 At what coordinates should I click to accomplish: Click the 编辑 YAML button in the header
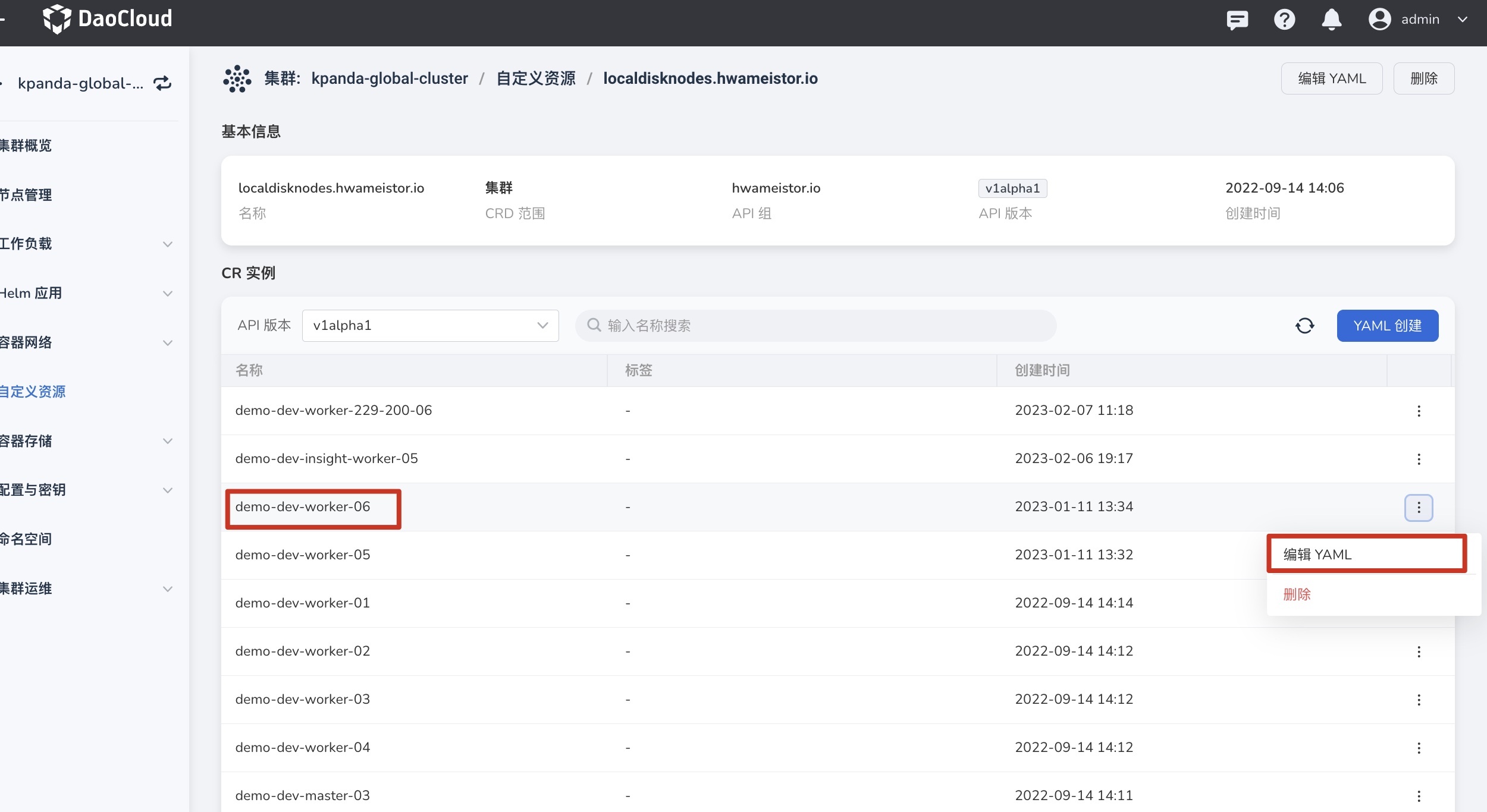pyautogui.click(x=1332, y=78)
